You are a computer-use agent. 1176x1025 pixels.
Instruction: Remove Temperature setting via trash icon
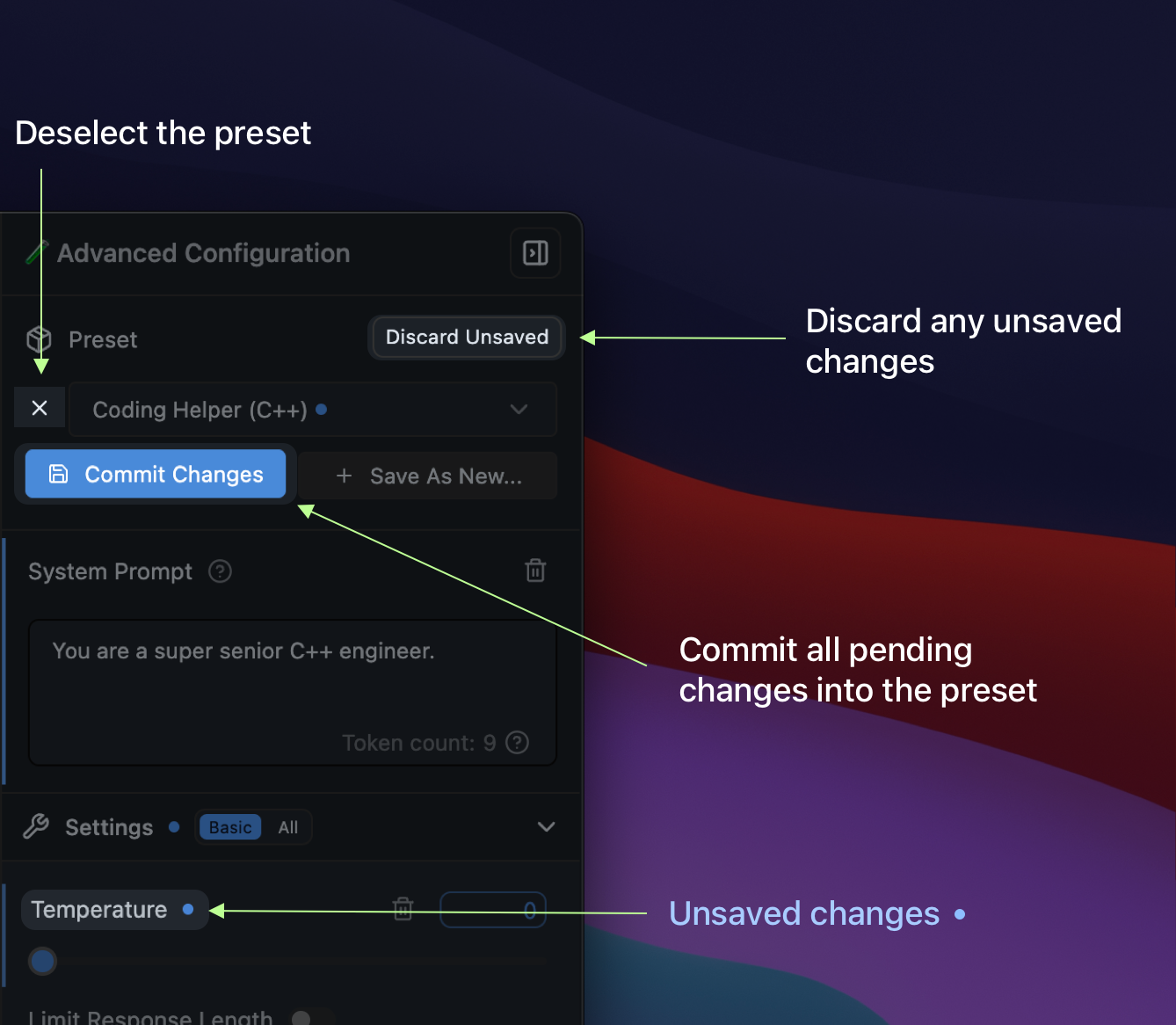pos(403,908)
